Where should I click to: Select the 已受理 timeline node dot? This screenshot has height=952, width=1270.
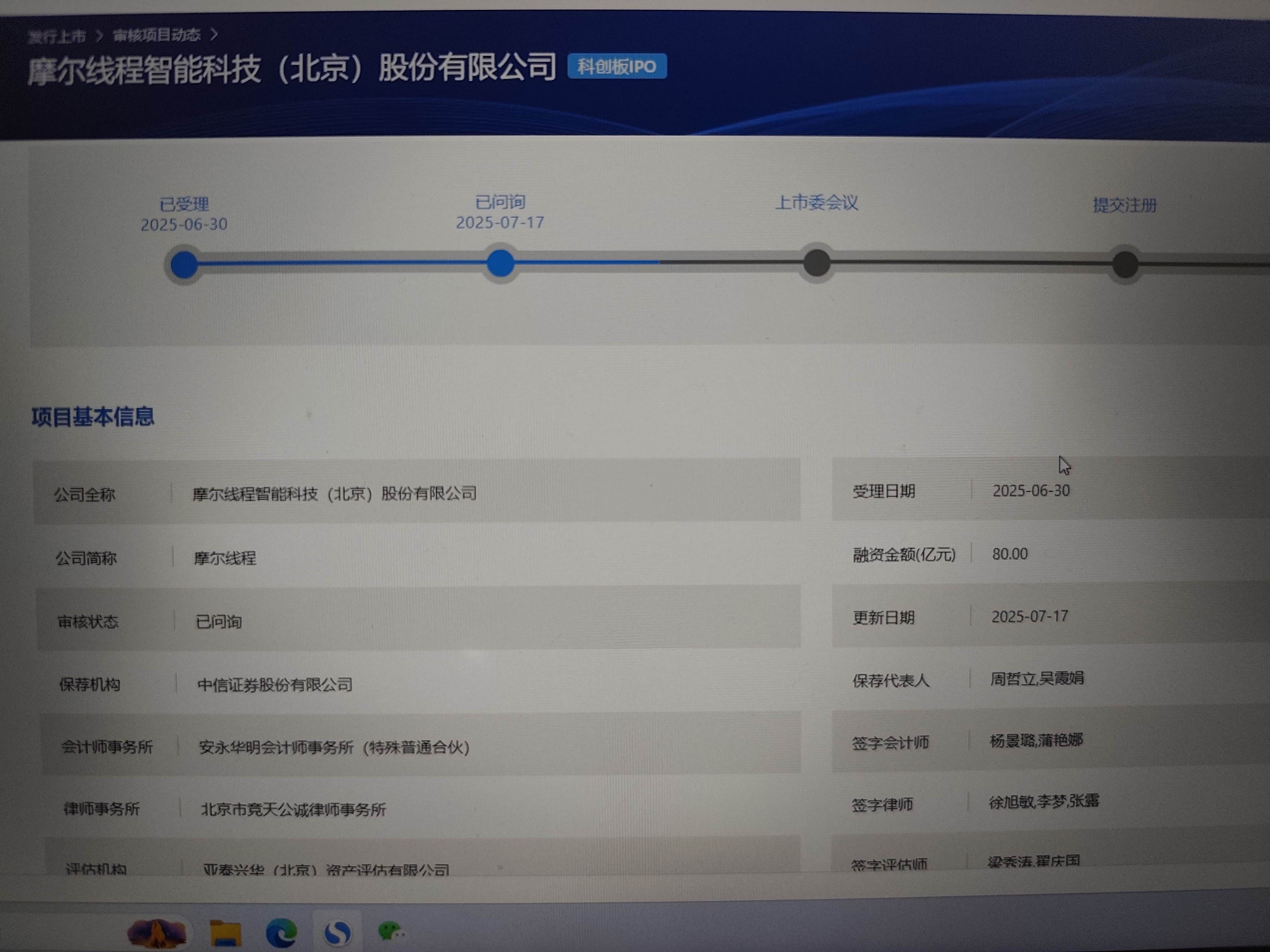[x=184, y=265]
